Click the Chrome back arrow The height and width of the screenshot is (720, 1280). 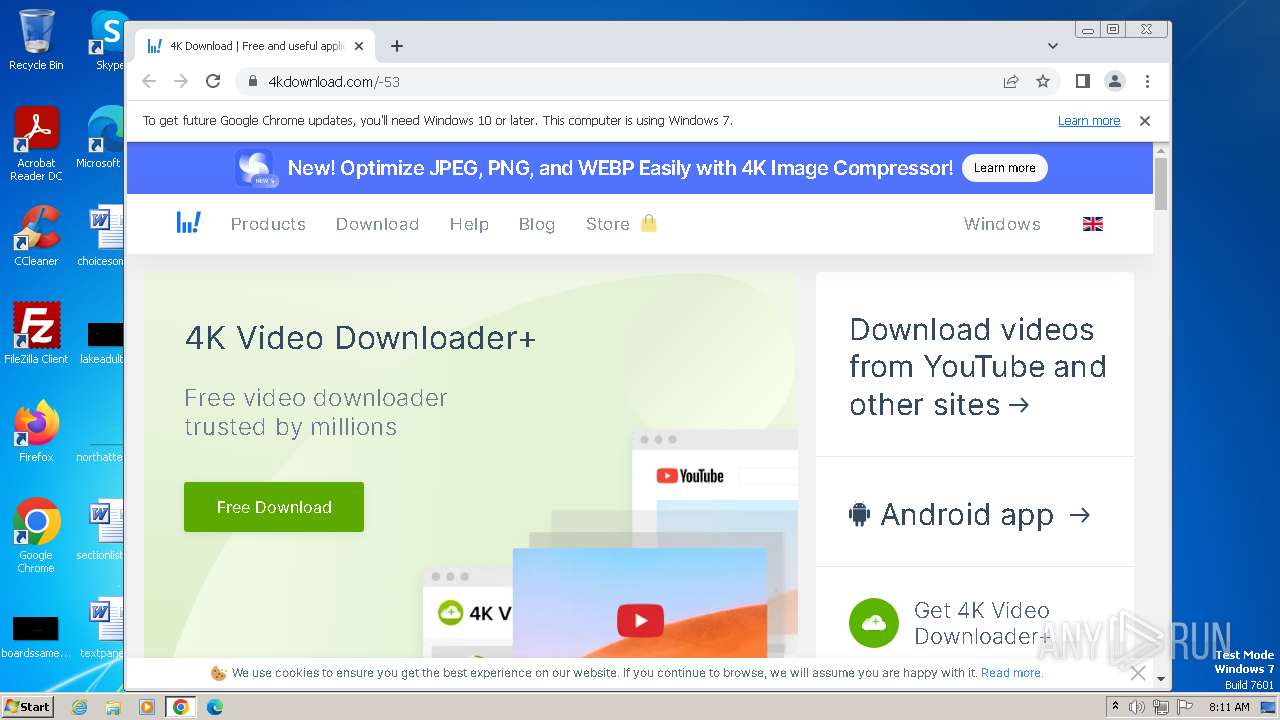coord(149,81)
